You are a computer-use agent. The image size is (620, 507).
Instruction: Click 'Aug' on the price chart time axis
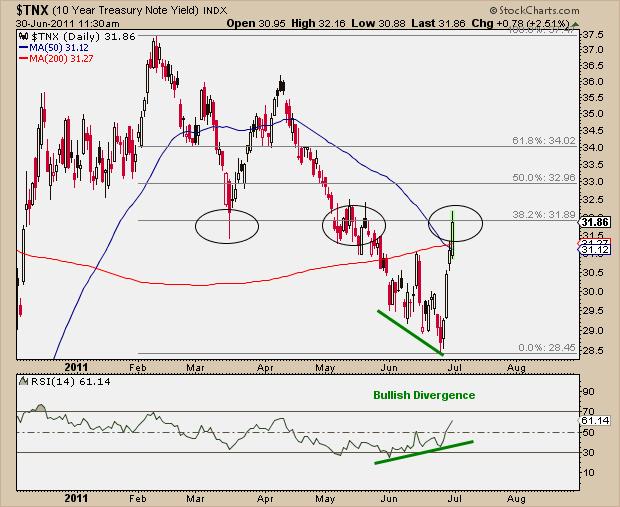coord(516,367)
